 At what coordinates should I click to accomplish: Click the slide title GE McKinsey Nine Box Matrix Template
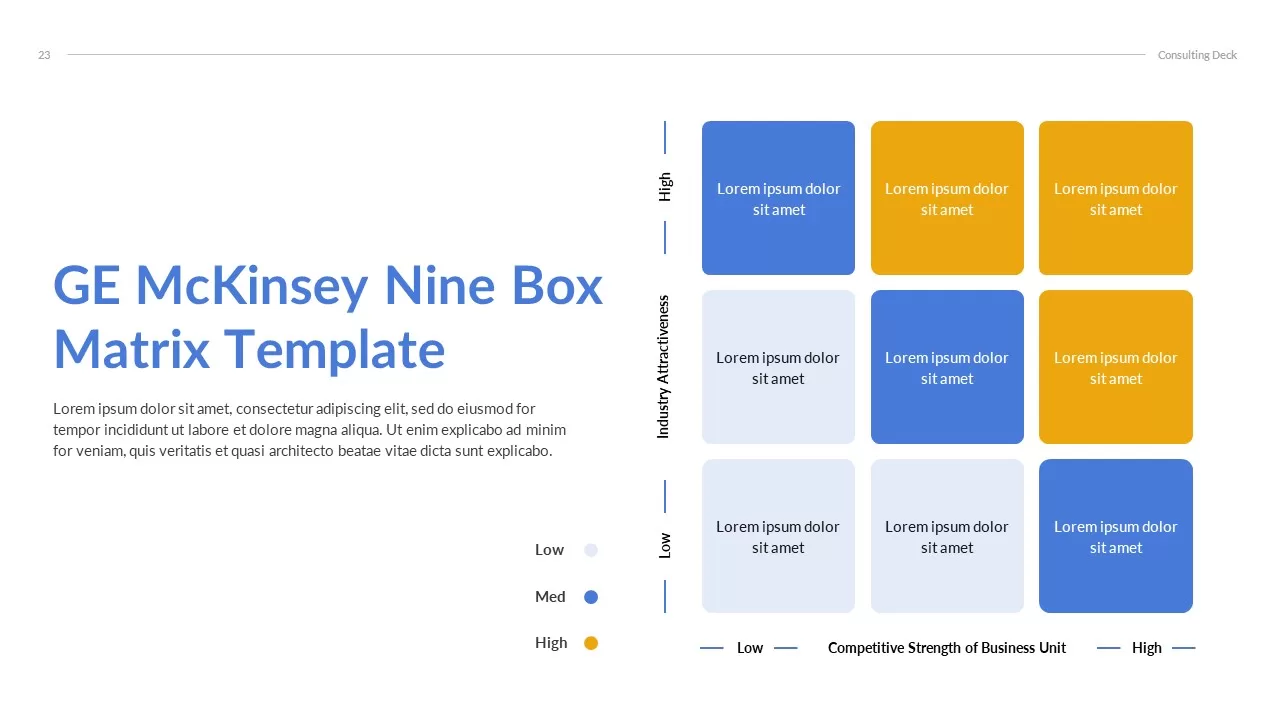coord(328,318)
